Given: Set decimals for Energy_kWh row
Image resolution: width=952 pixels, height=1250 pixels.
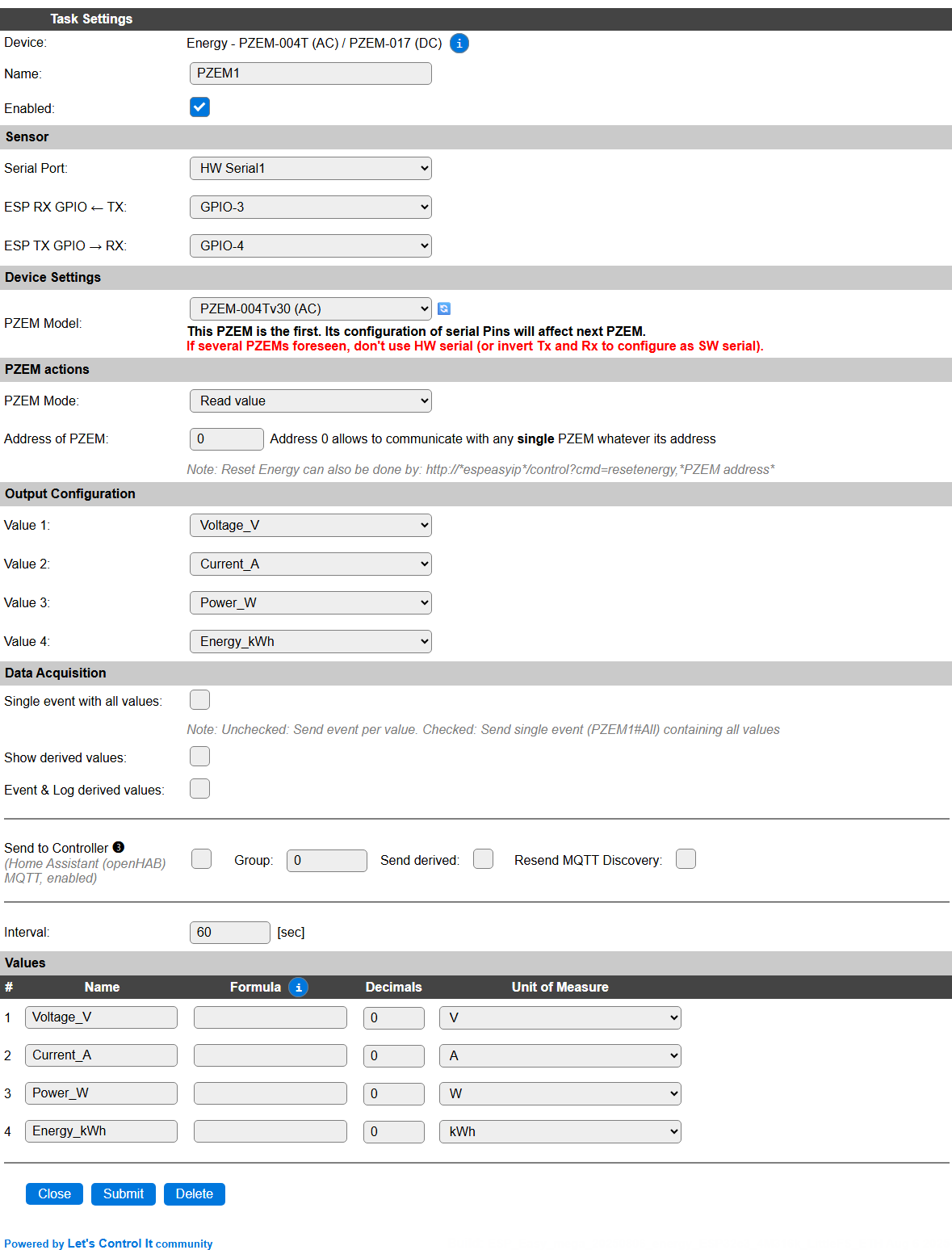Looking at the screenshot, I should click(x=394, y=1131).
